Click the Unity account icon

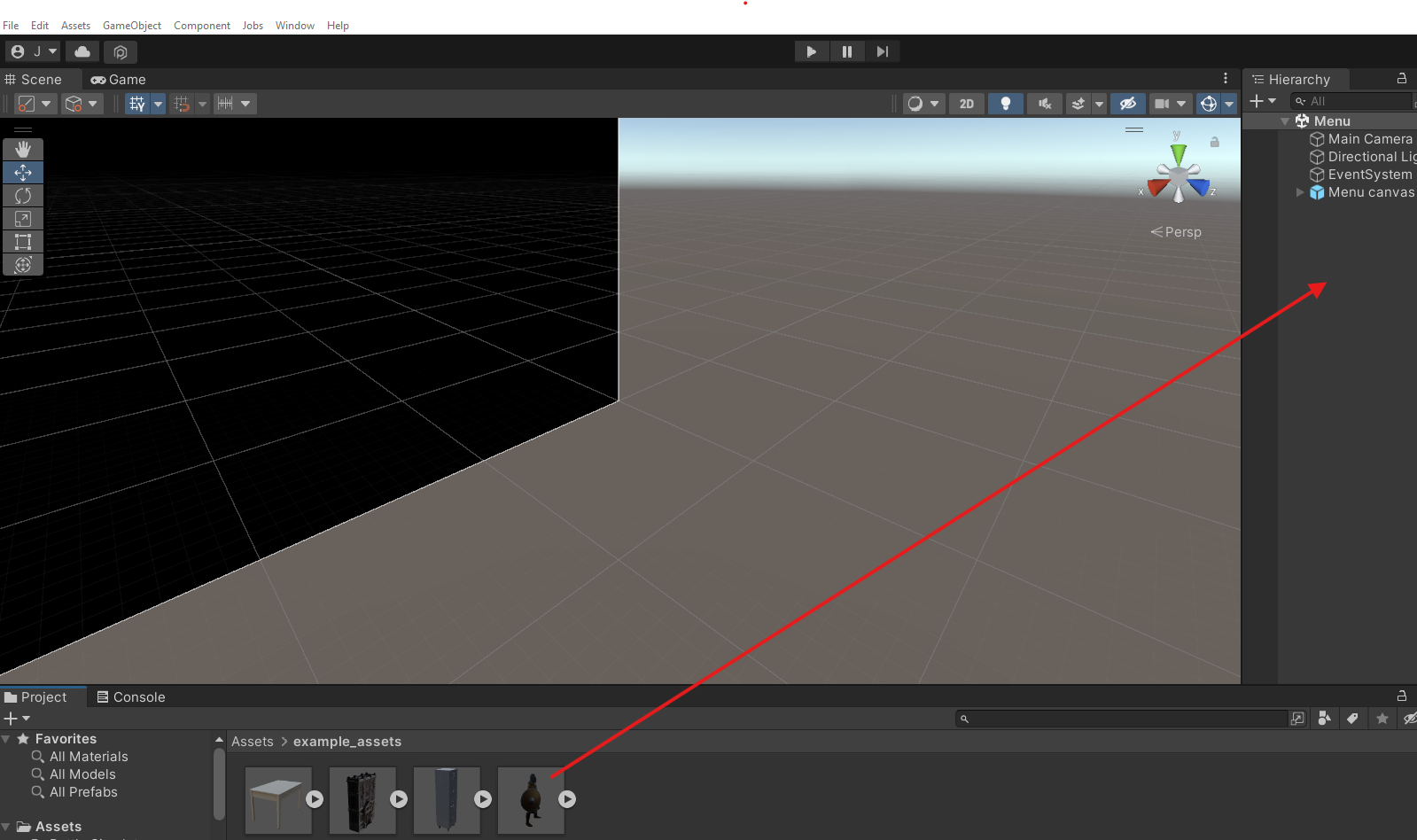click(18, 51)
